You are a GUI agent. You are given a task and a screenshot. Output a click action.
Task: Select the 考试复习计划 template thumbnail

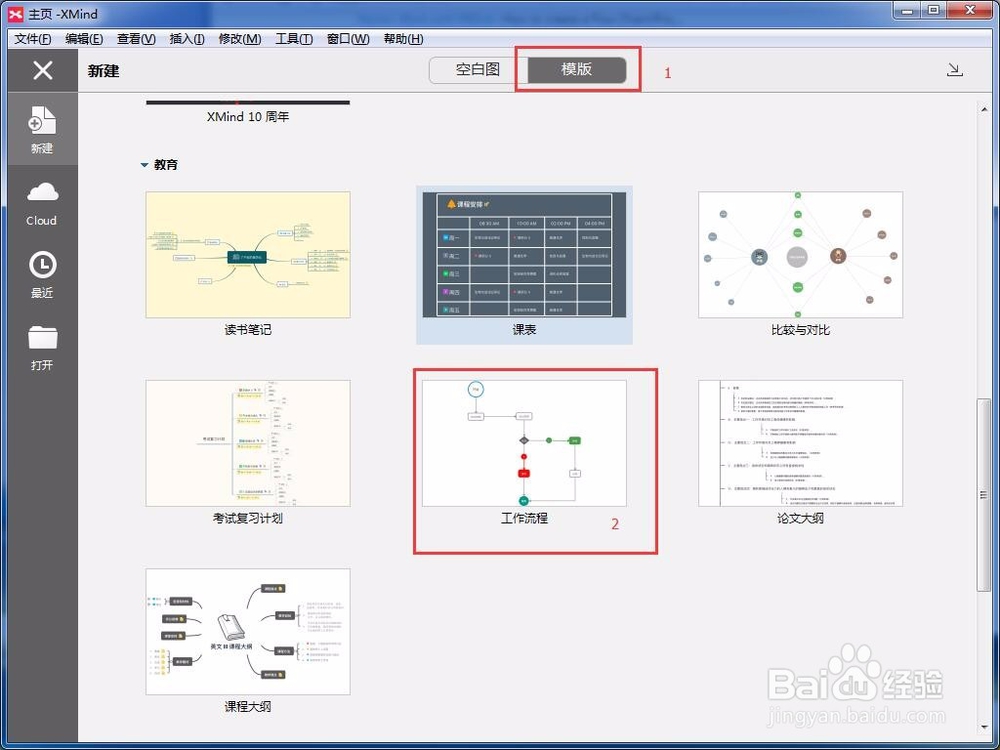(x=247, y=443)
